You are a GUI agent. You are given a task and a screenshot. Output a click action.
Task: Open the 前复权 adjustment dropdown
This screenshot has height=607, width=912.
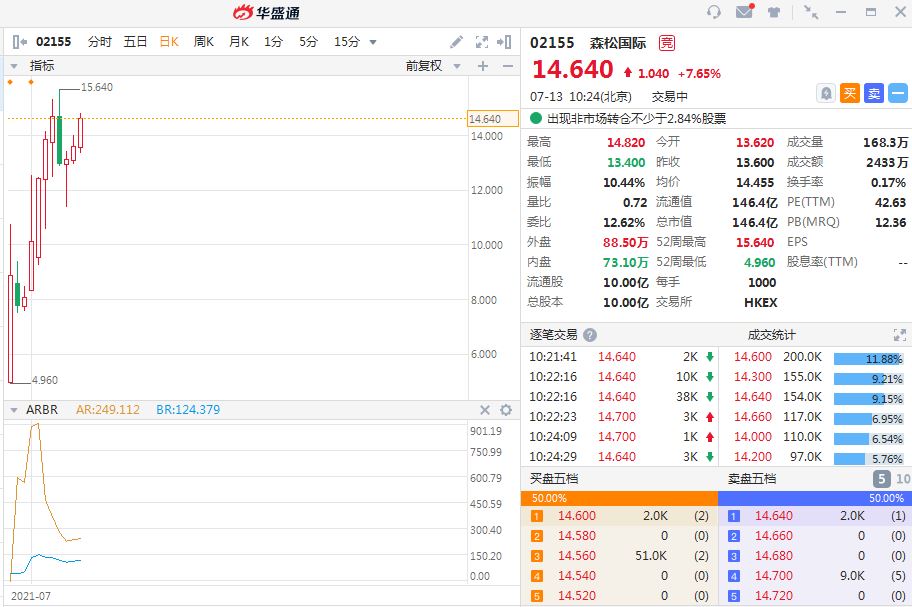coord(433,66)
